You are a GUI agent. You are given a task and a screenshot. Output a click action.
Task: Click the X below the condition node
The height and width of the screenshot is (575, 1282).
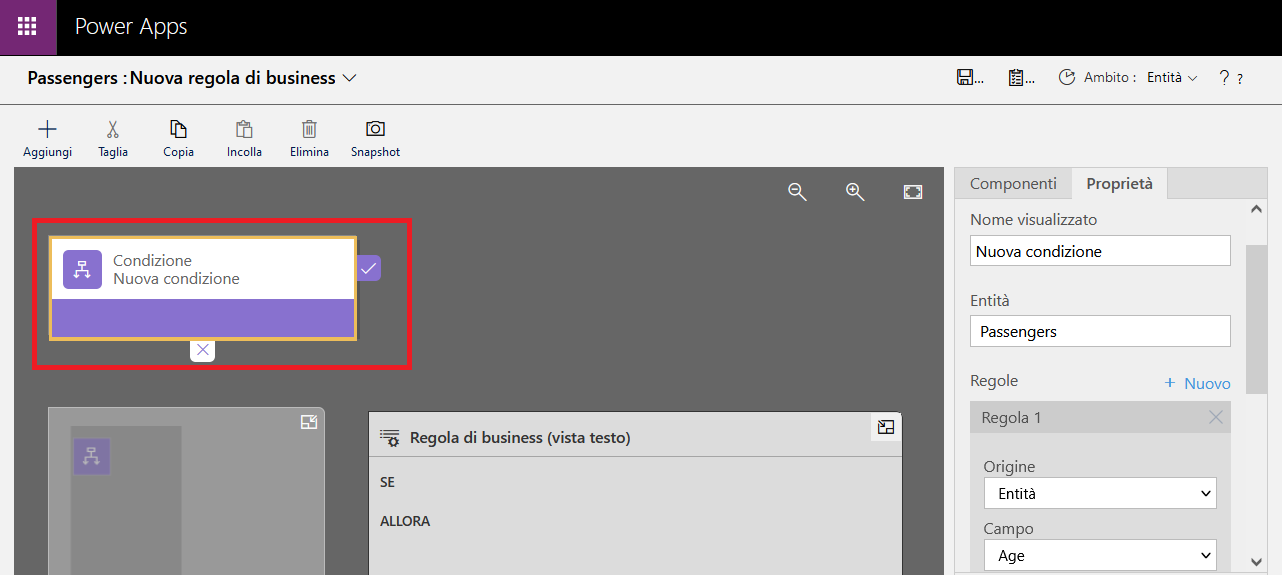tap(203, 349)
